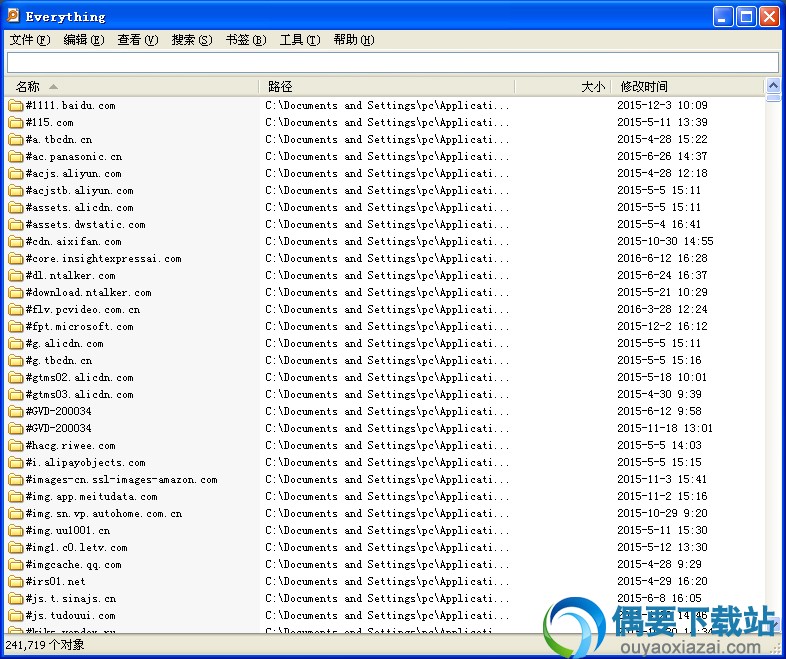Minimize the Everything window
This screenshot has width=786, height=659.
[723, 17]
